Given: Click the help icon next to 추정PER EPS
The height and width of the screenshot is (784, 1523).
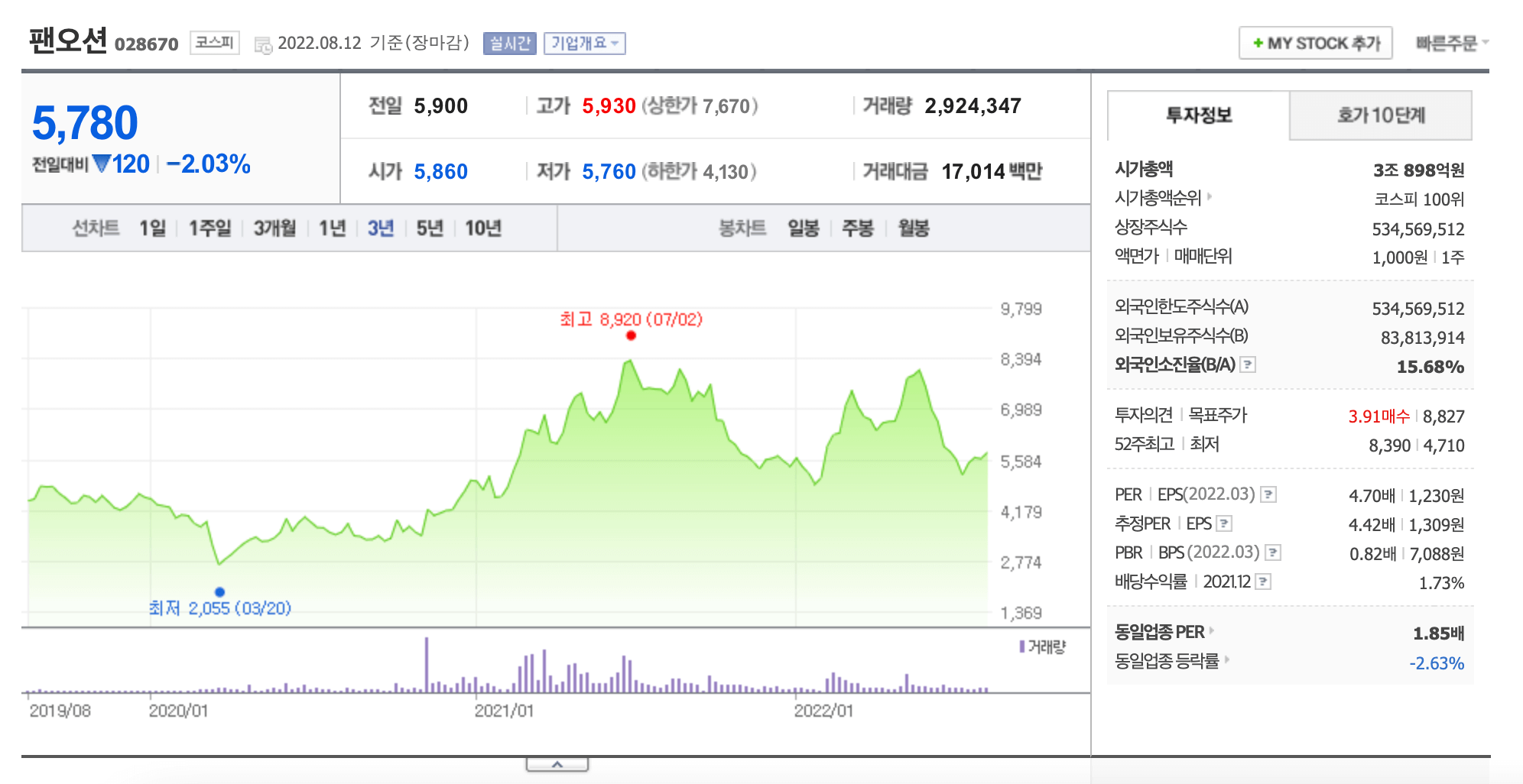Looking at the screenshot, I should coord(1224,523).
